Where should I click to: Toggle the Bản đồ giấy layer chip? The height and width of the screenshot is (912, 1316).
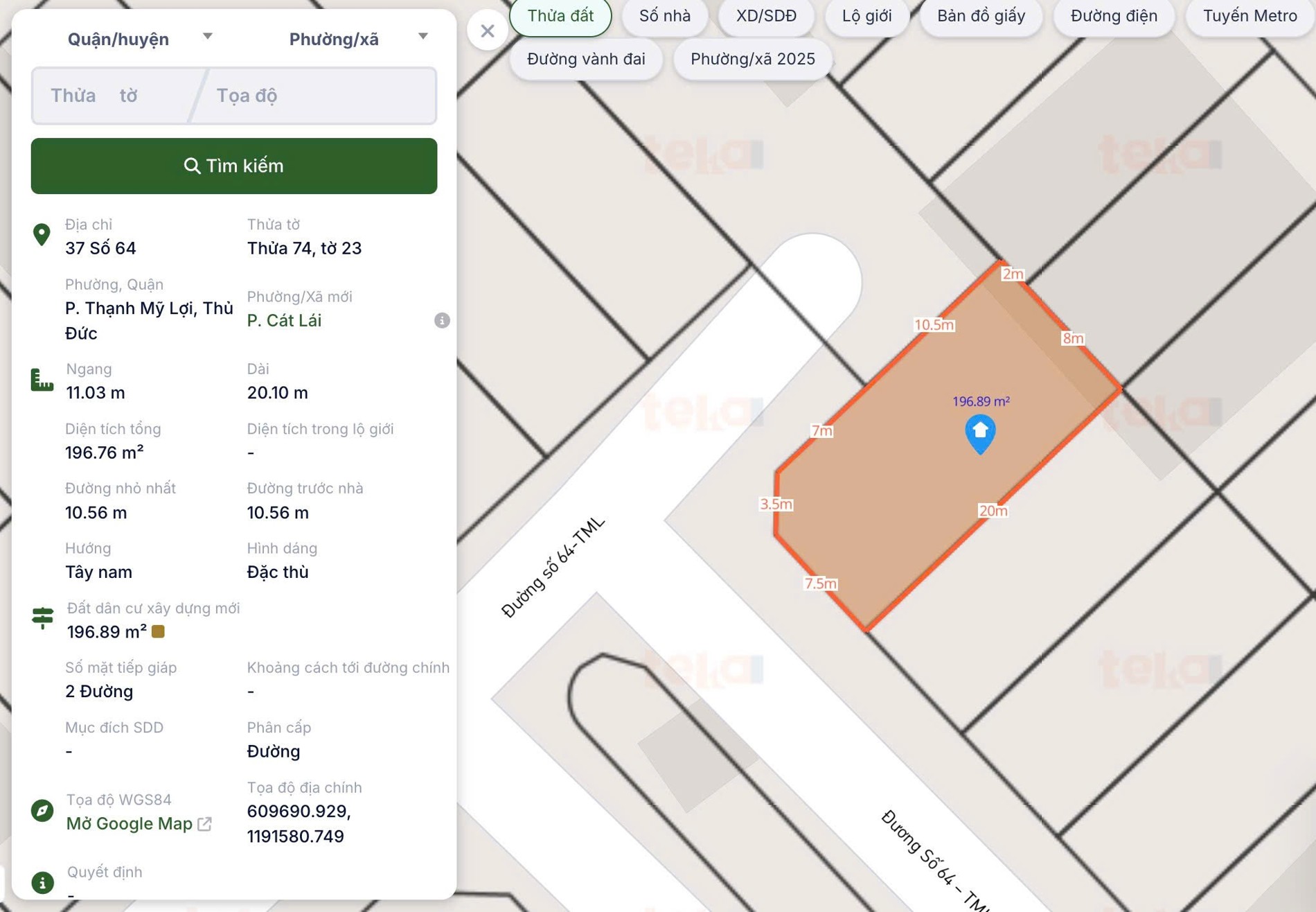pyautogui.click(x=981, y=16)
